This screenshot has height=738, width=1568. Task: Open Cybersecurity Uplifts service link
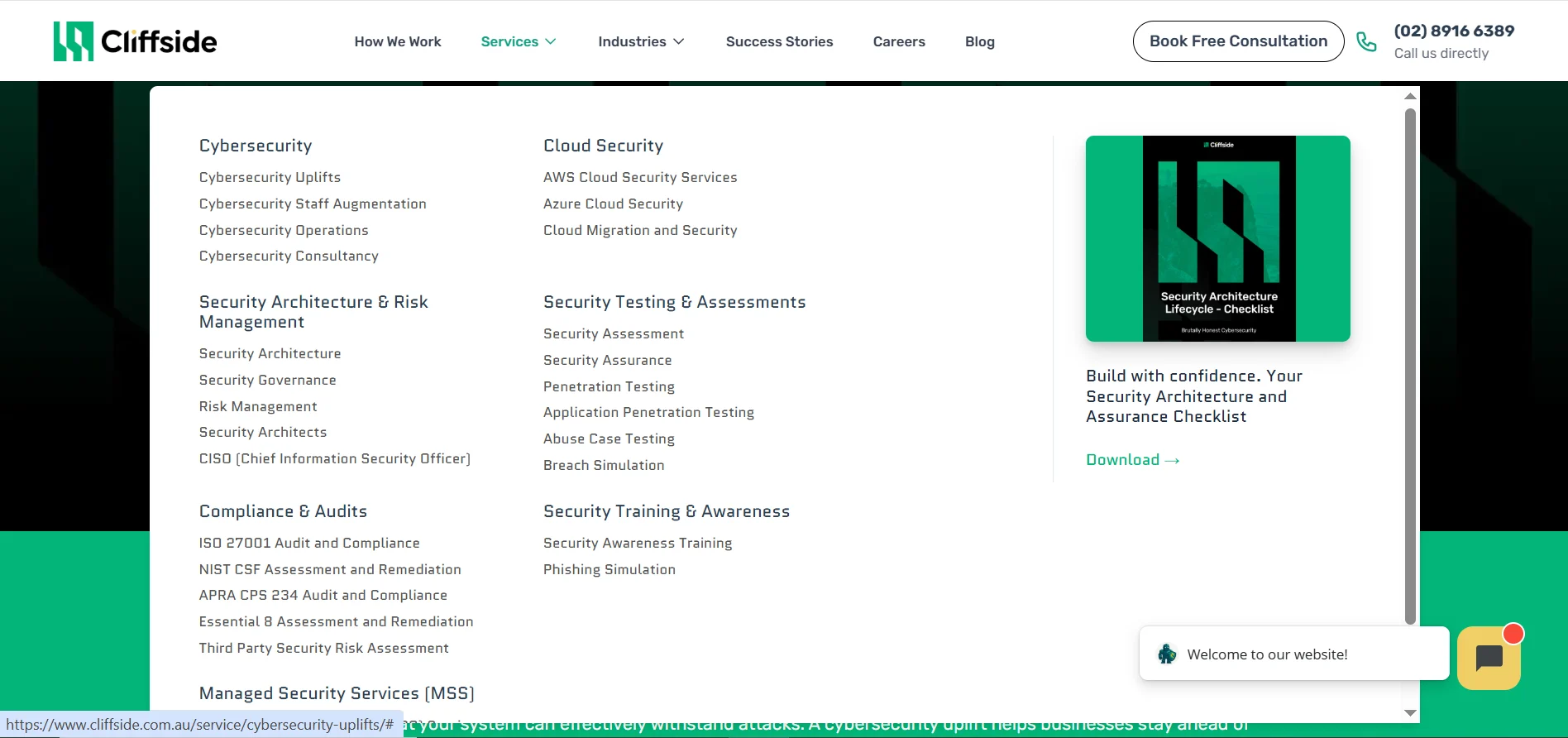point(270,177)
